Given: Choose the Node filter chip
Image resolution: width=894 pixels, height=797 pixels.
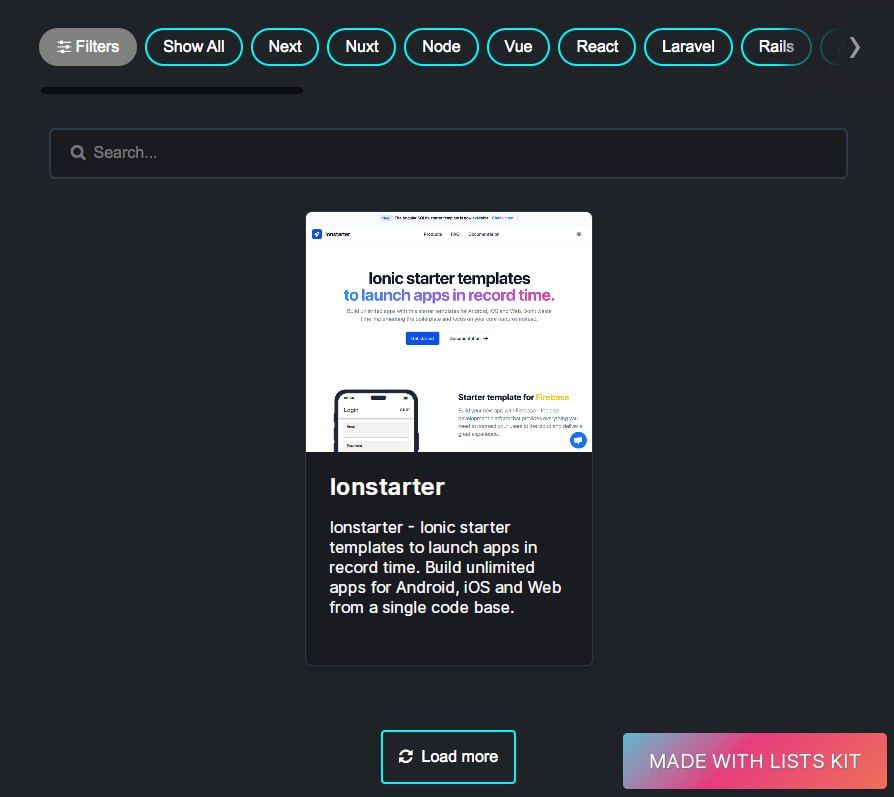Looking at the screenshot, I should click(x=441, y=47).
